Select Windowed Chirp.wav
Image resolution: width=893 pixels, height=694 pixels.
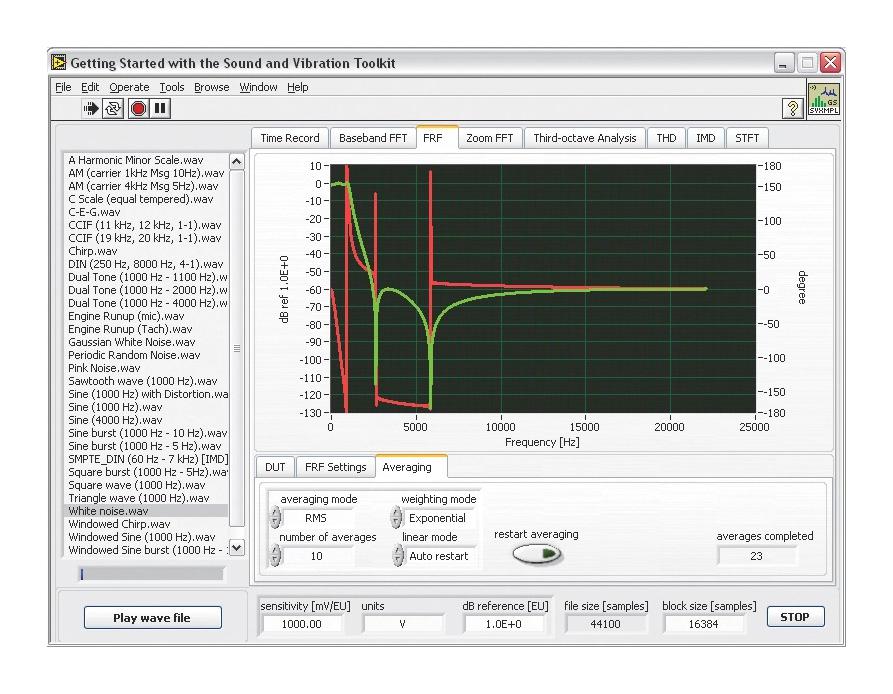point(147,524)
